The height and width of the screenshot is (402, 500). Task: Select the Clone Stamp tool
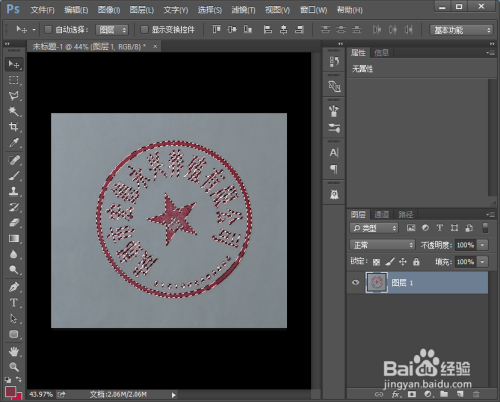pos(14,191)
